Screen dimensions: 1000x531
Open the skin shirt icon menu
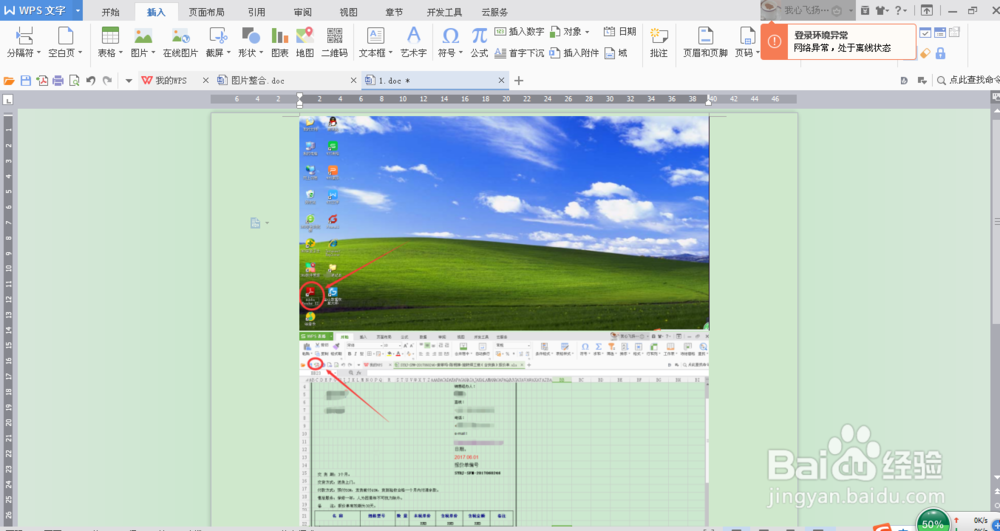coord(881,11)
